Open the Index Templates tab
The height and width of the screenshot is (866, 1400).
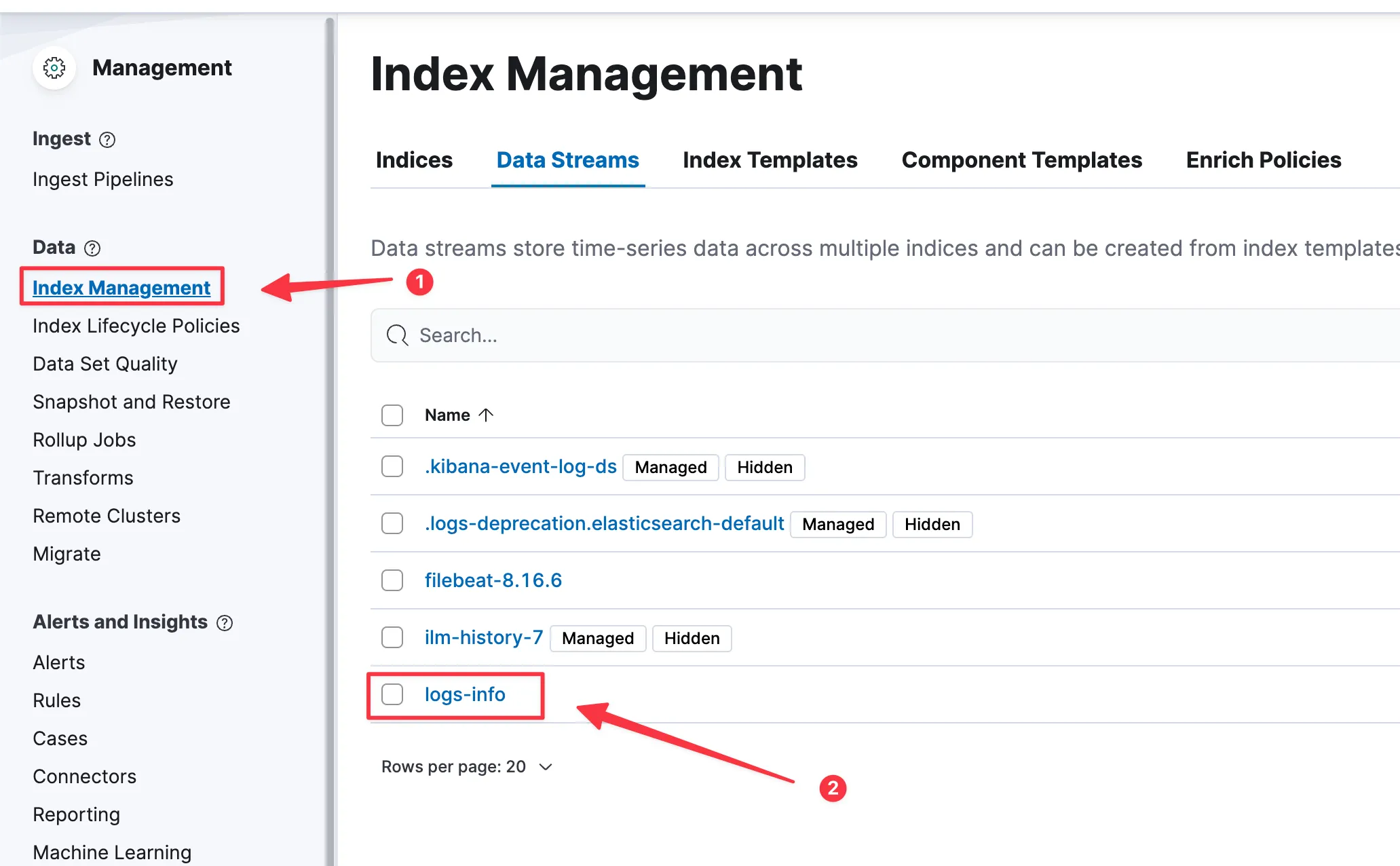(770, 160)
